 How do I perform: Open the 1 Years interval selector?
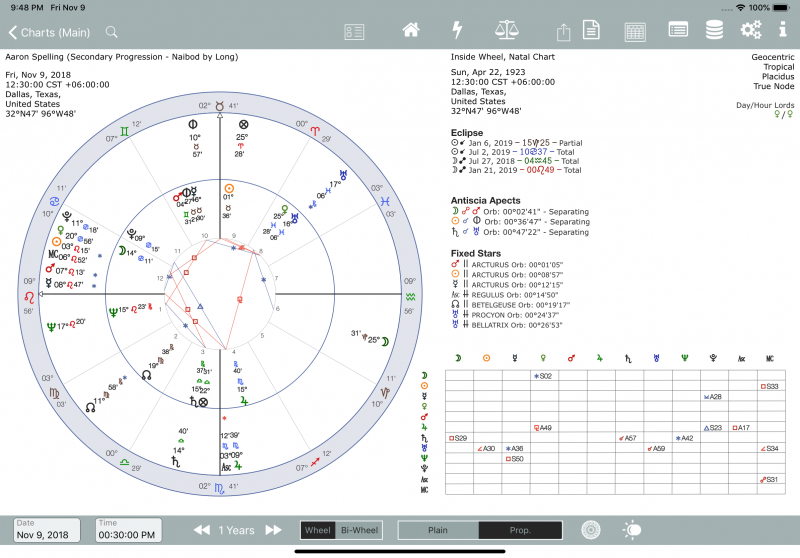(x=236, y=530)
